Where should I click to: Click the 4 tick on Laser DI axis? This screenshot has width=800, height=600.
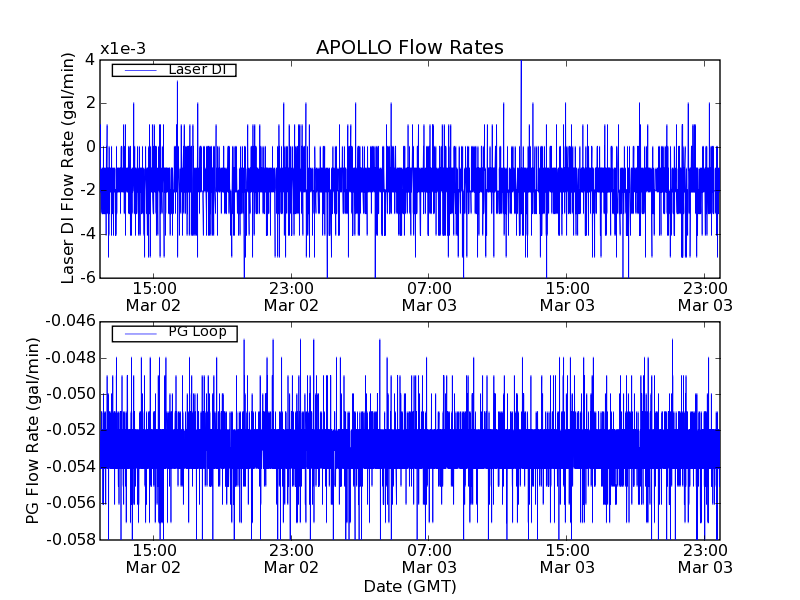point(89,59)
